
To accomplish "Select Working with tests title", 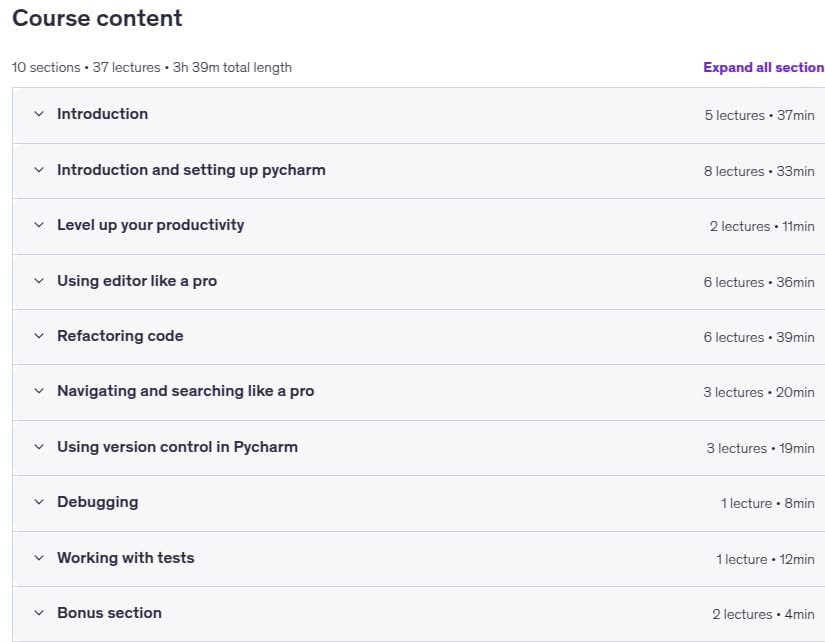I will point(126,558).
